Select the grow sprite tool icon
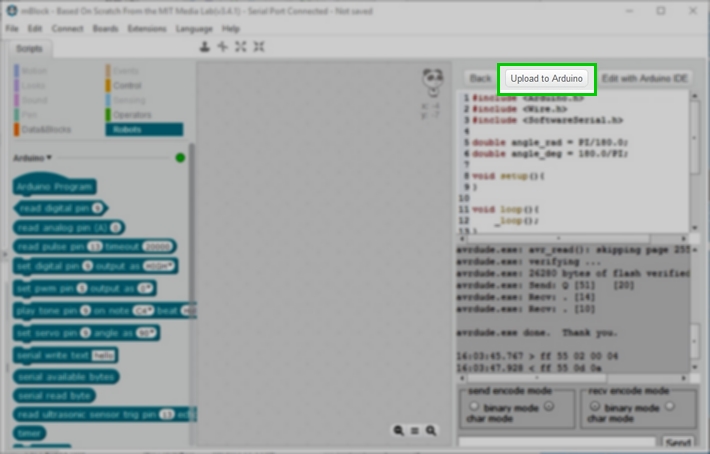This screenshot has height=454, width=710. click(240, 47)
